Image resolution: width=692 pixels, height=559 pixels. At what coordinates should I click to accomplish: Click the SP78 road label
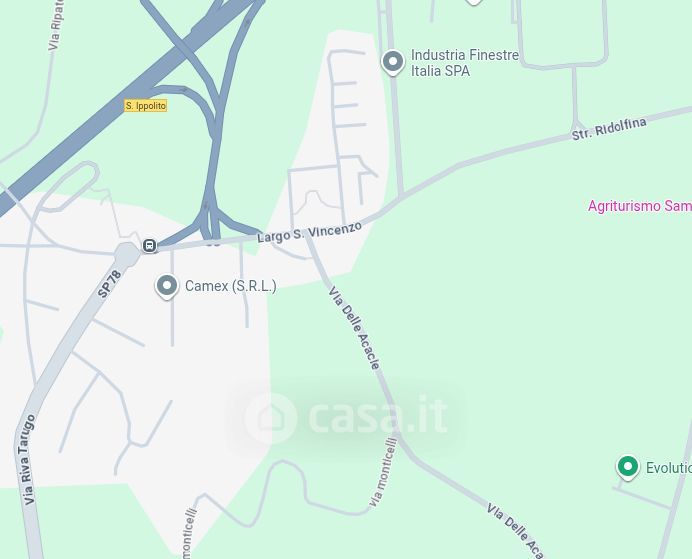pyautogui.click(x=109, y=284)
